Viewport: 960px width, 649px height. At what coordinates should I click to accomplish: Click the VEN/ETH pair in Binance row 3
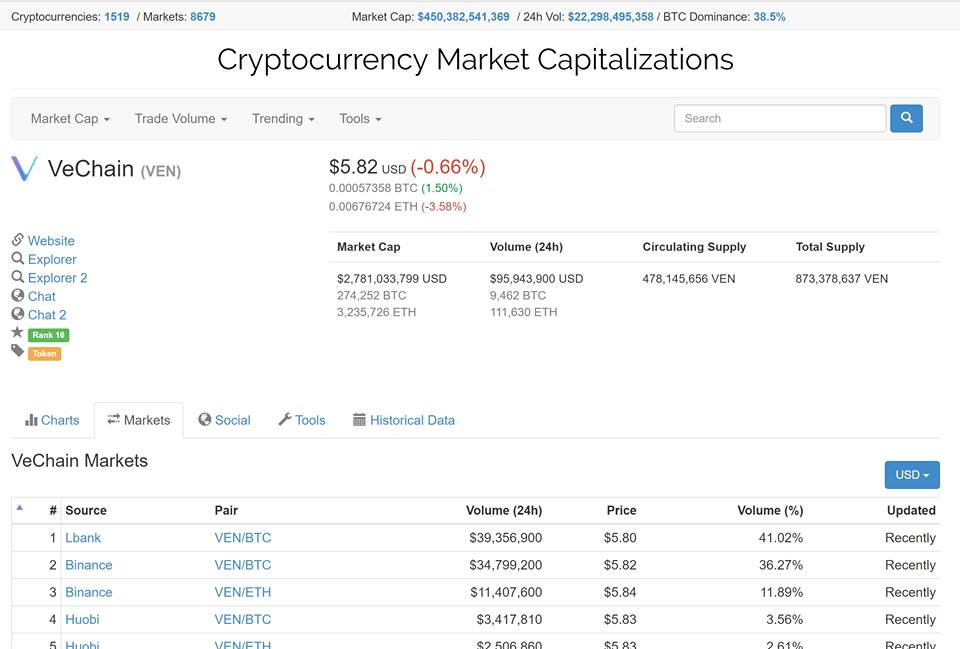point(242,592)
